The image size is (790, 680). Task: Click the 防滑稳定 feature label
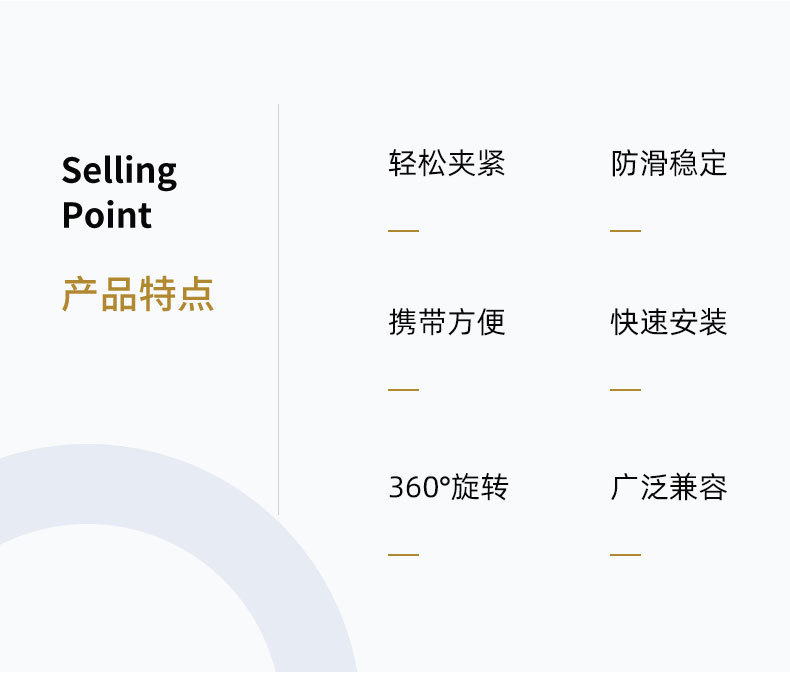(669, 164)
